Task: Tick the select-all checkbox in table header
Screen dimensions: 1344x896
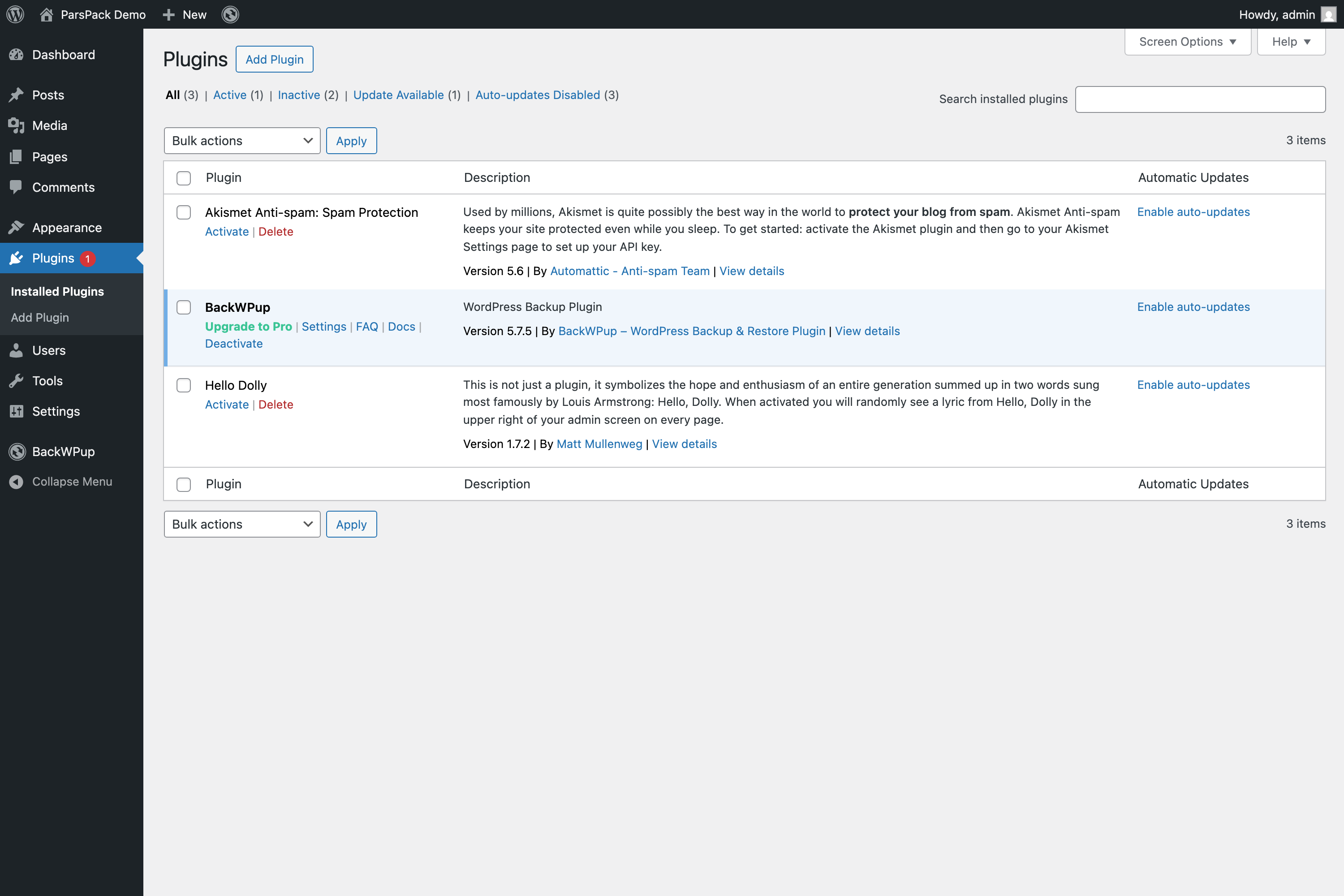Action: coord(183,178)
